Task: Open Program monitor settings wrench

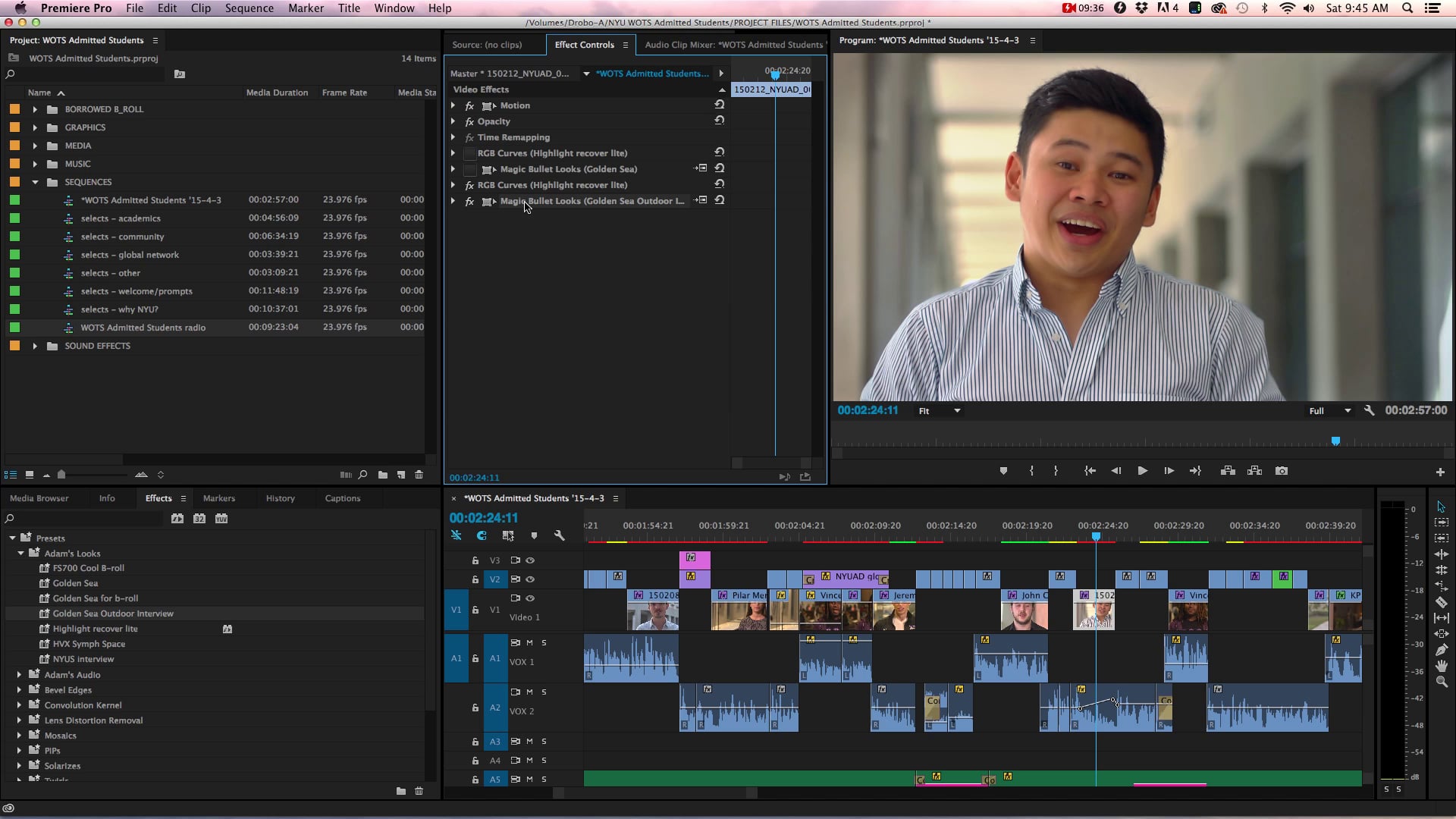Action: tap(1369, 410)
